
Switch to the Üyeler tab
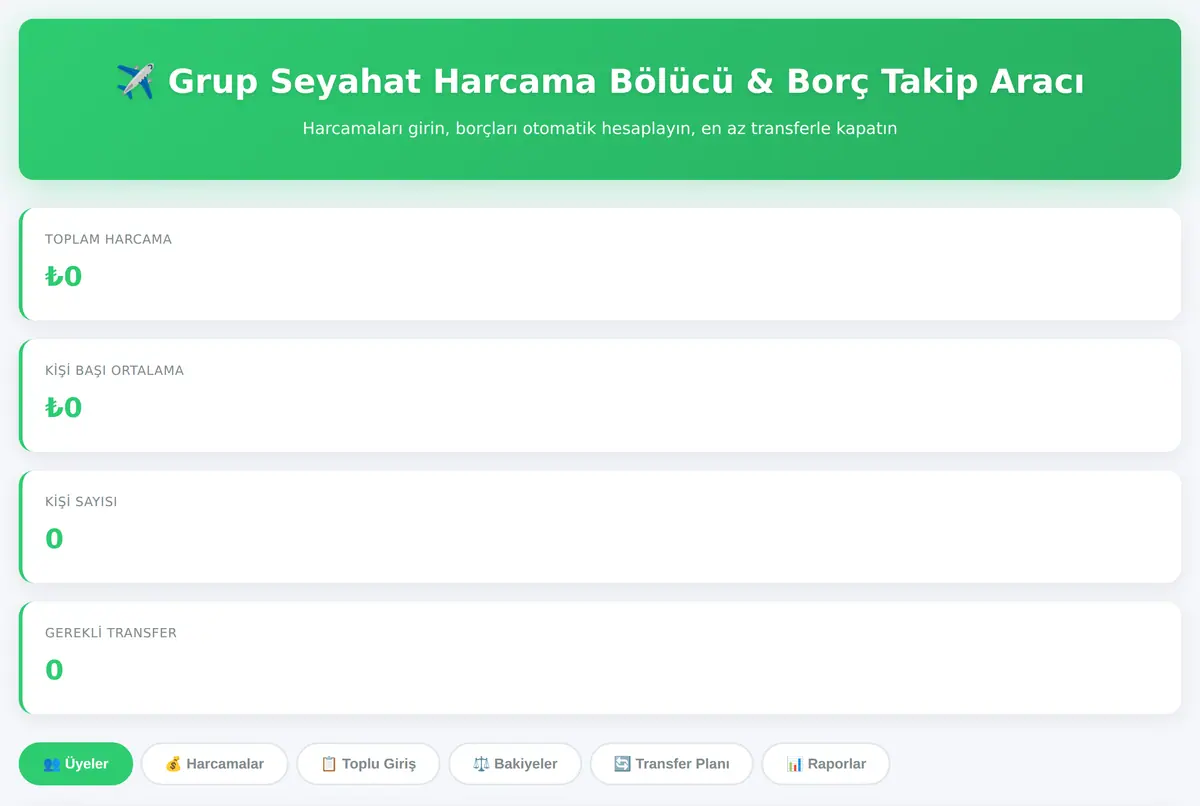pyautogui.click(x=76, y=764)
